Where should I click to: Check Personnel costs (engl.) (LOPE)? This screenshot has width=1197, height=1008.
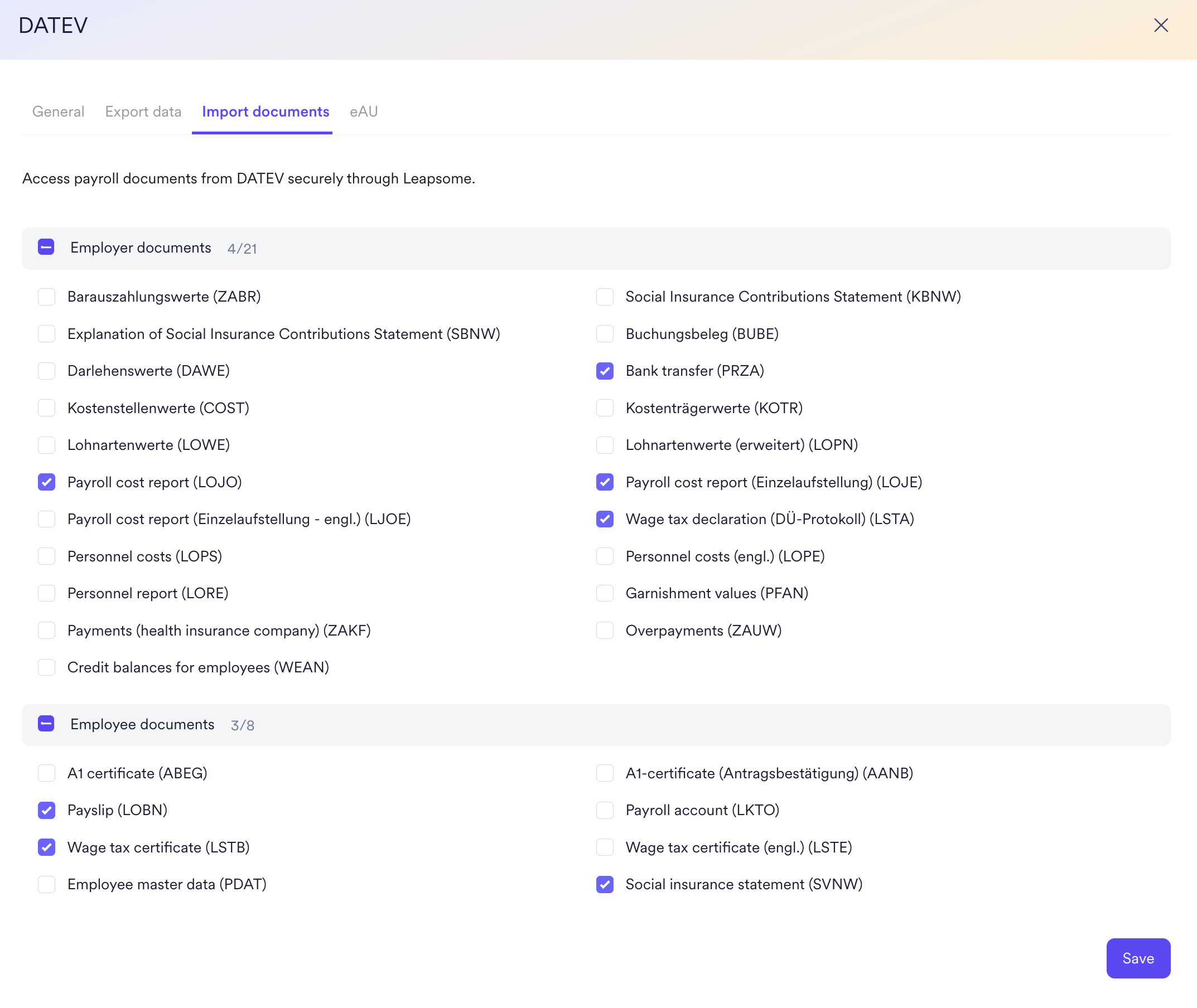(x=605, y=556)
